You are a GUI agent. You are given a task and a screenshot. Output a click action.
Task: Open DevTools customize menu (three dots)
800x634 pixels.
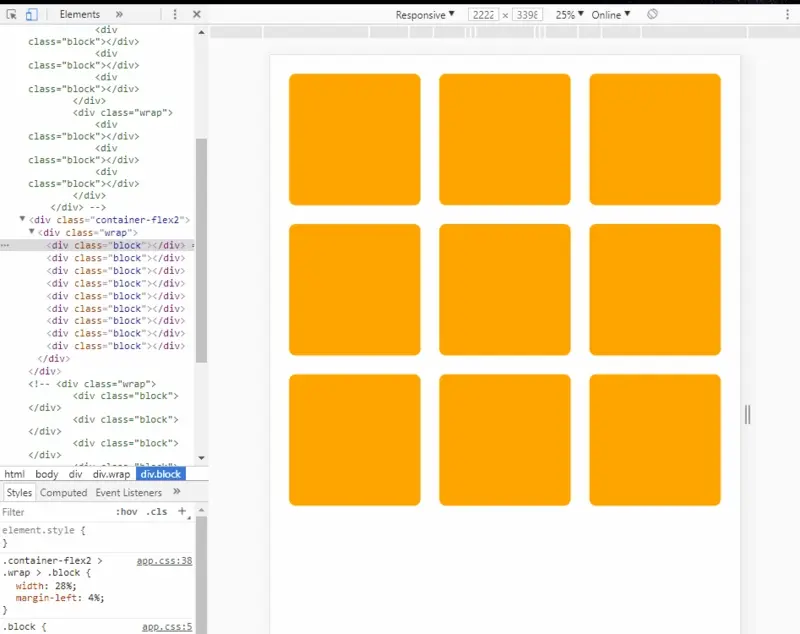175,14
